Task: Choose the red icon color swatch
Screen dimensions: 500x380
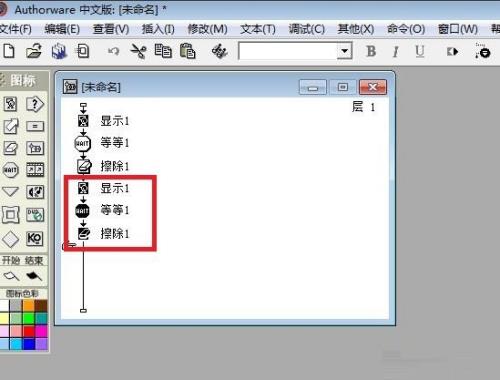Action: (x=29, y=331)
